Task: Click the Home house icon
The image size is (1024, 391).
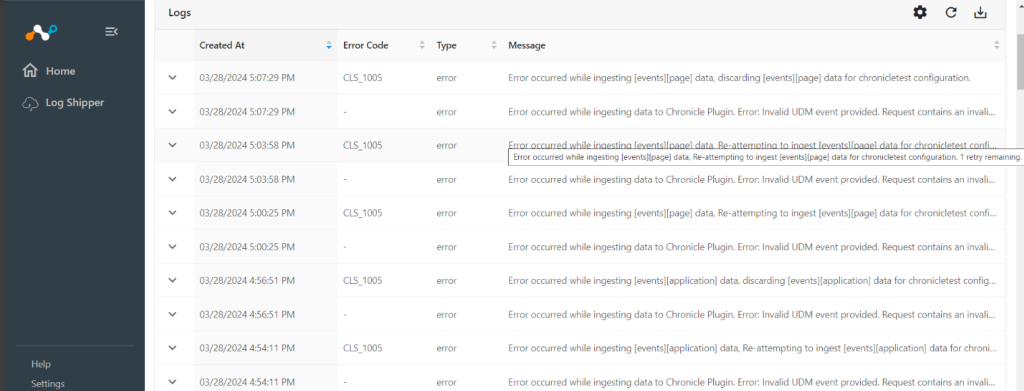Action: [x=30, y=70]
